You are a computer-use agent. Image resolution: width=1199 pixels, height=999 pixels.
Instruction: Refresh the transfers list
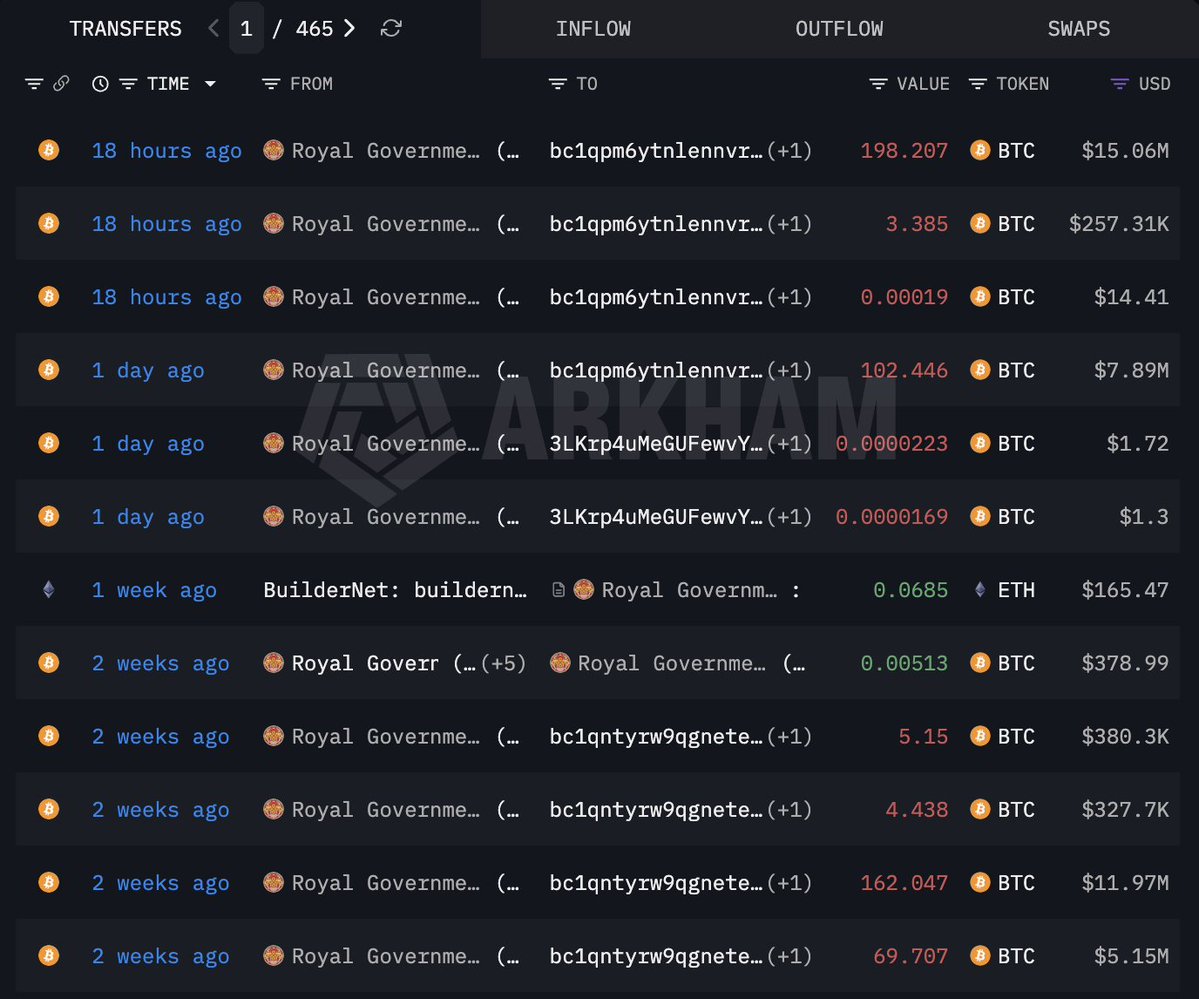(x=391, y=28)
